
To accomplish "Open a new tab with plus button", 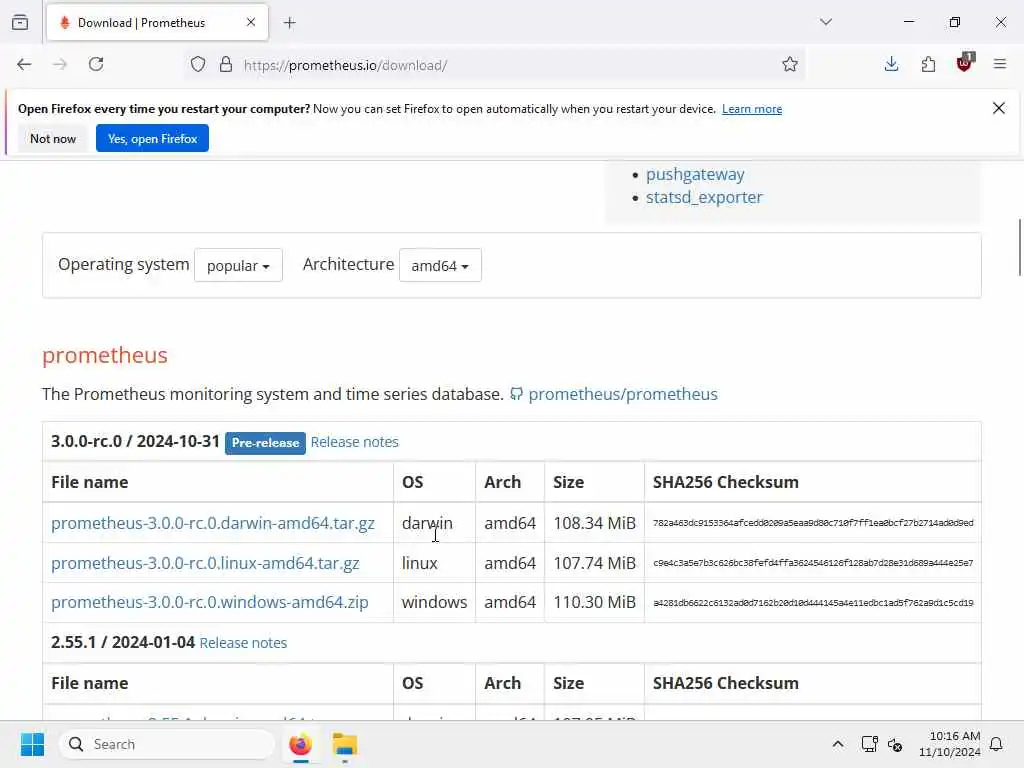I will [x=290, y=23].
